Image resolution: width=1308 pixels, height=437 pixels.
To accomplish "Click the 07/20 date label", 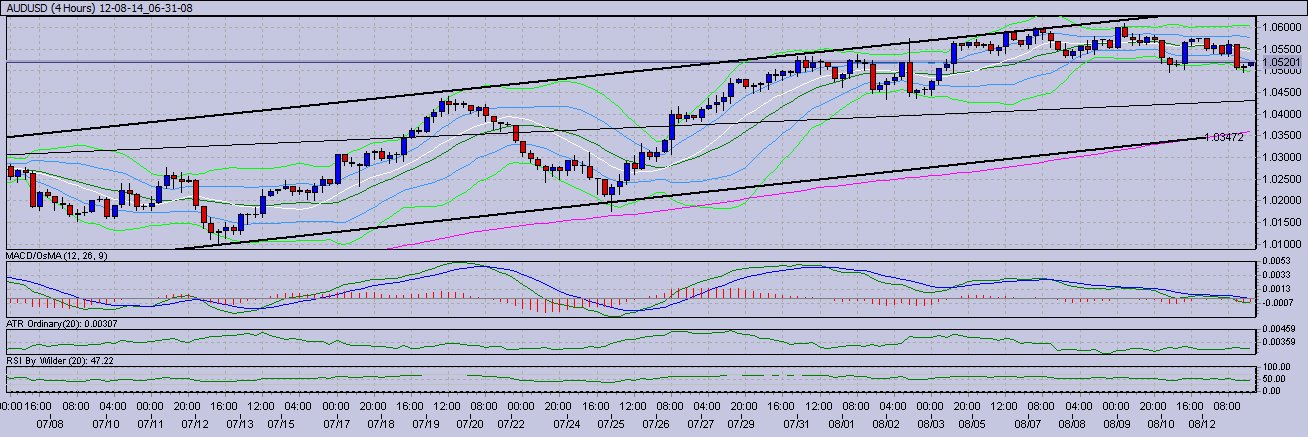I will pyautogui.click(x=470, y=424).
